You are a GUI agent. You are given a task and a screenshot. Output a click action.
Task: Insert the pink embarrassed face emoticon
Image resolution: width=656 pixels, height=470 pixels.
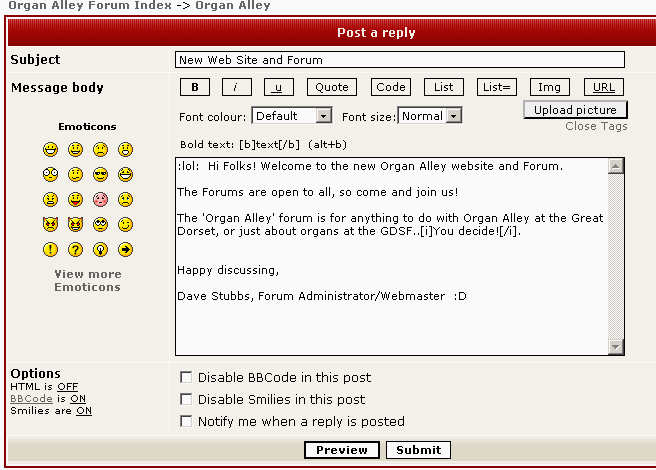[x=100, y=199]
